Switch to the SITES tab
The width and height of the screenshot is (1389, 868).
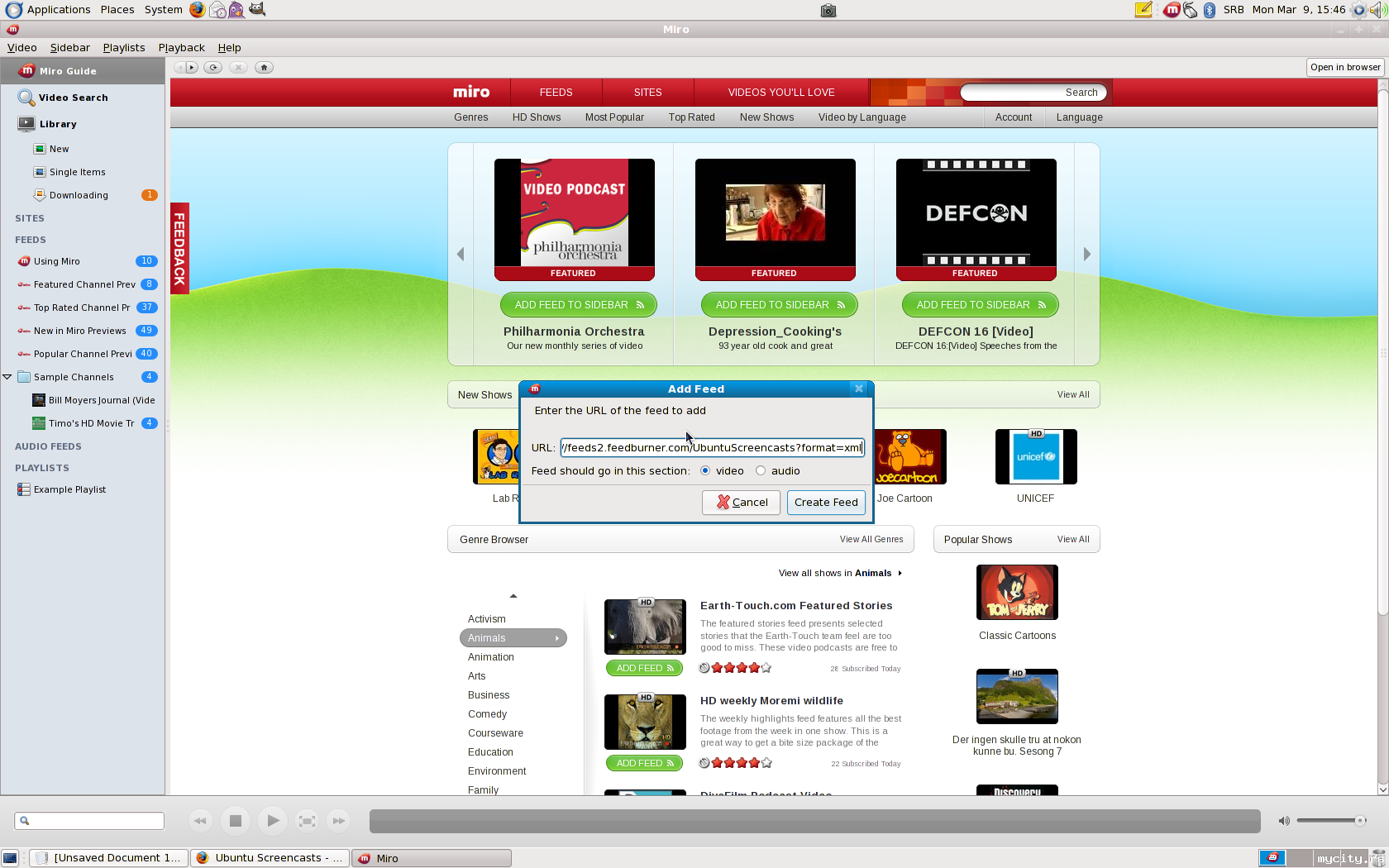[x=648, y=93]
